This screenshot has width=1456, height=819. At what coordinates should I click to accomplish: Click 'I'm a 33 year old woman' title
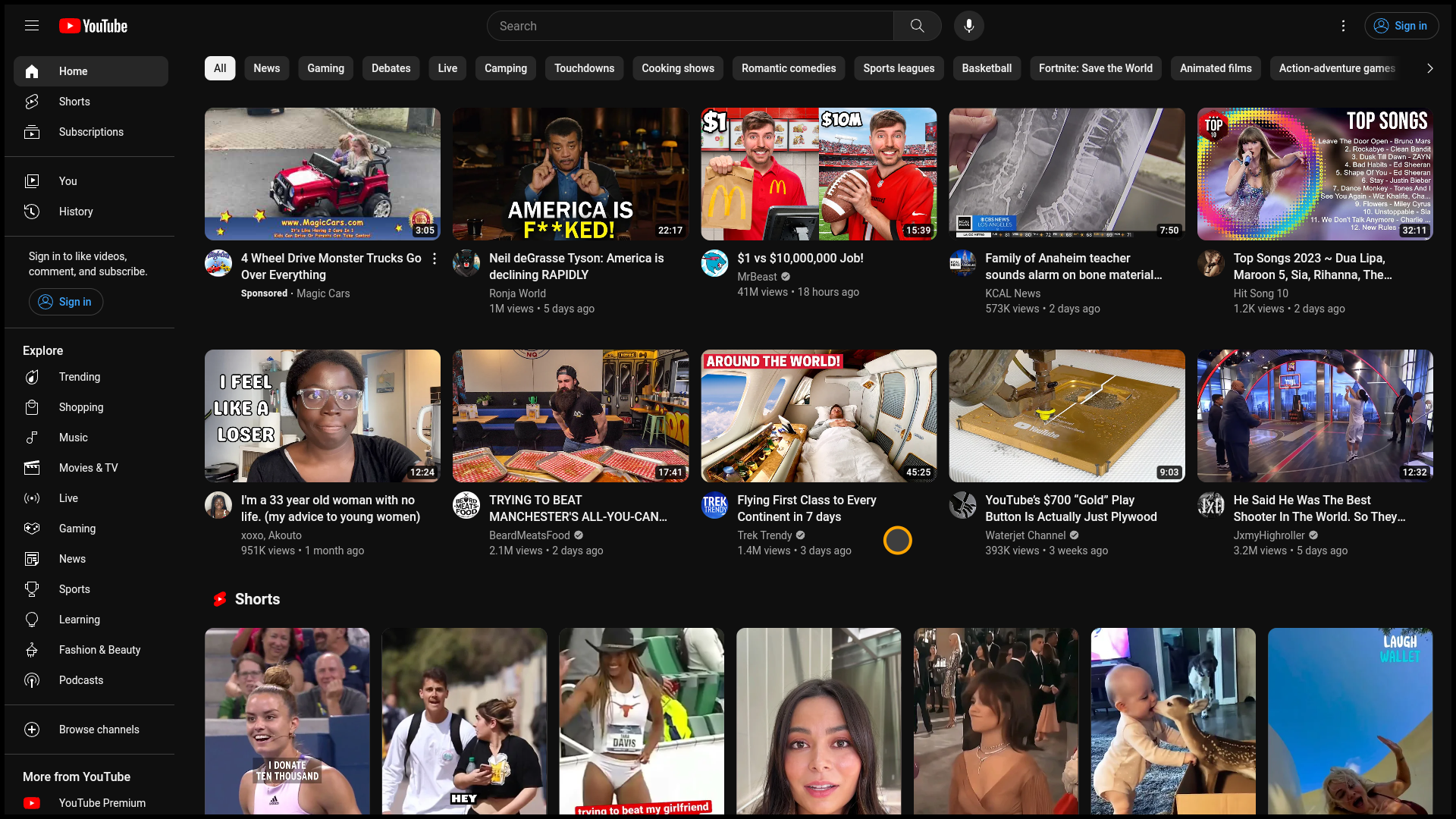pyautogui.click(x=331, y=509)
